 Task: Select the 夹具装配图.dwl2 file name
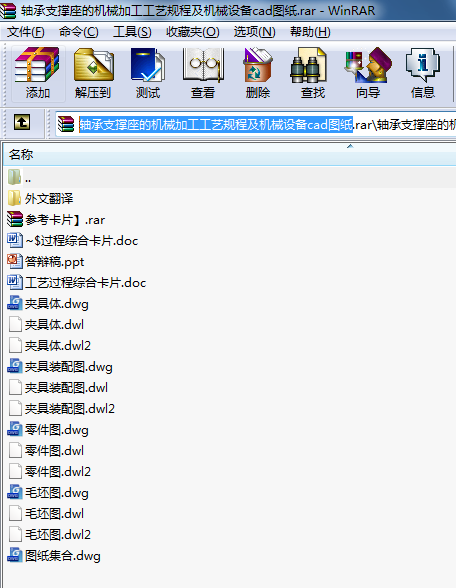click(70, 408)
